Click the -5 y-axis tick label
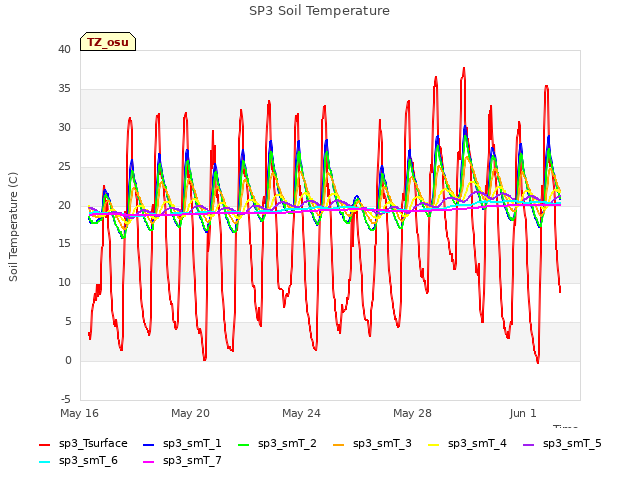The height and width of the screenshot is (480, 640). [x=66, y=399]
